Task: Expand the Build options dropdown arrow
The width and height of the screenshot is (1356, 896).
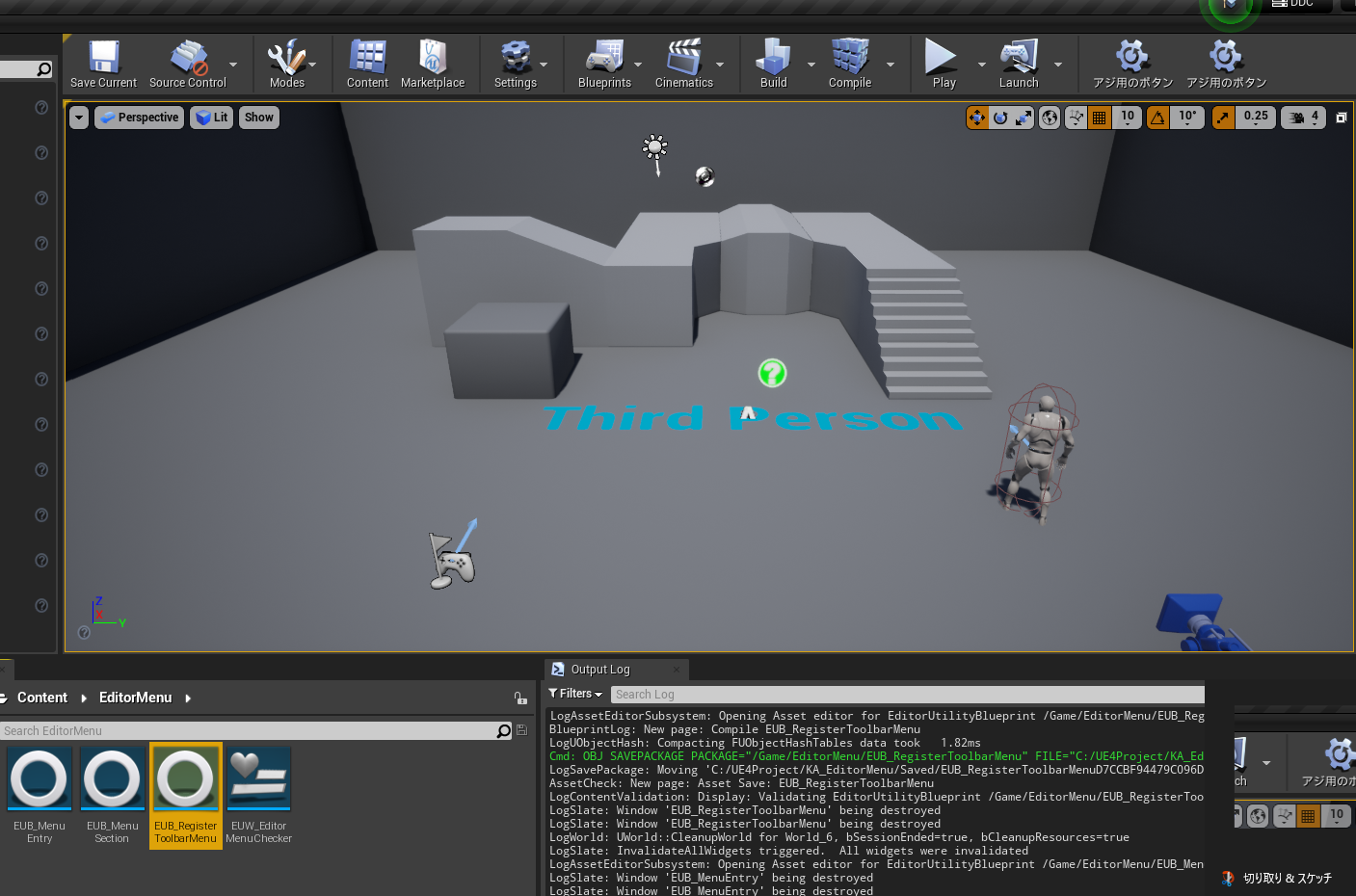Action: click(811, 65)
